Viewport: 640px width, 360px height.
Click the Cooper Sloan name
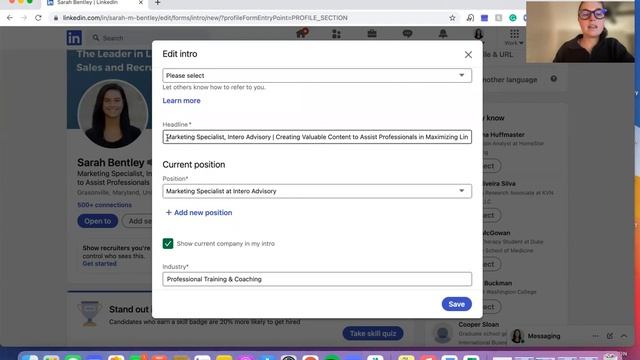478,324
